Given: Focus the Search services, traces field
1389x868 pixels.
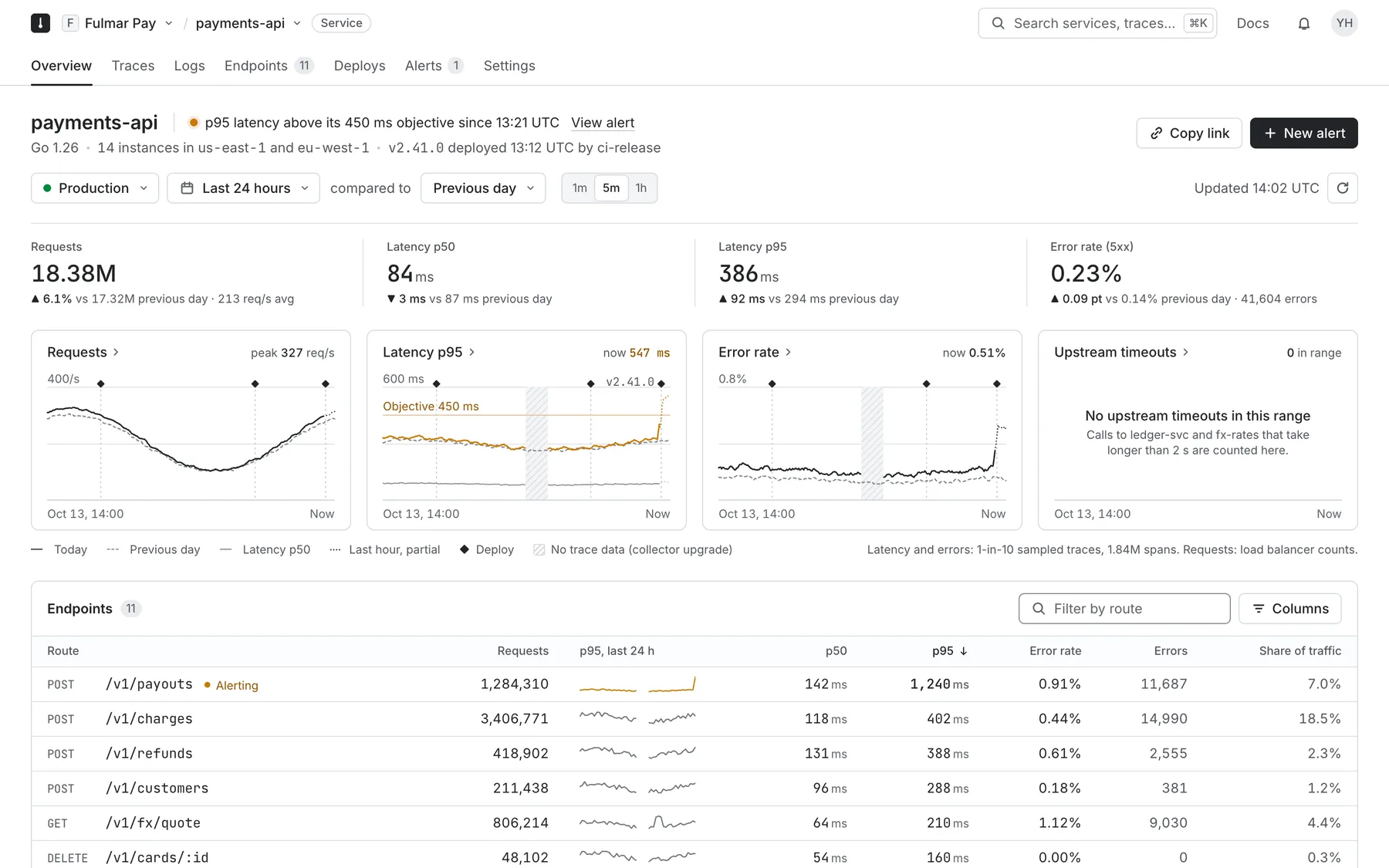Looking at the screenshot, I should coord(1097,23).
